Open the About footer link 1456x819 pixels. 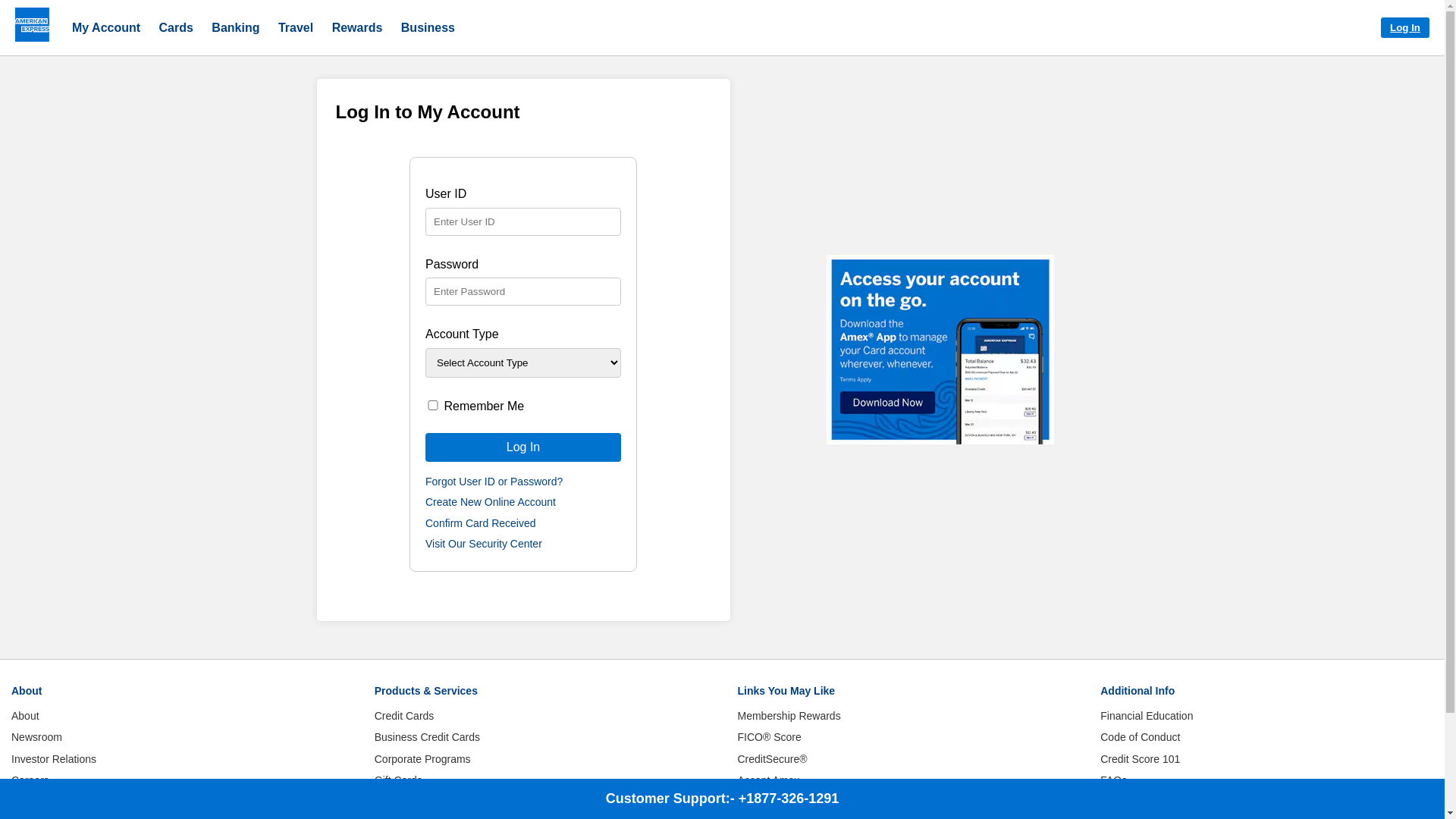point(25,716)
